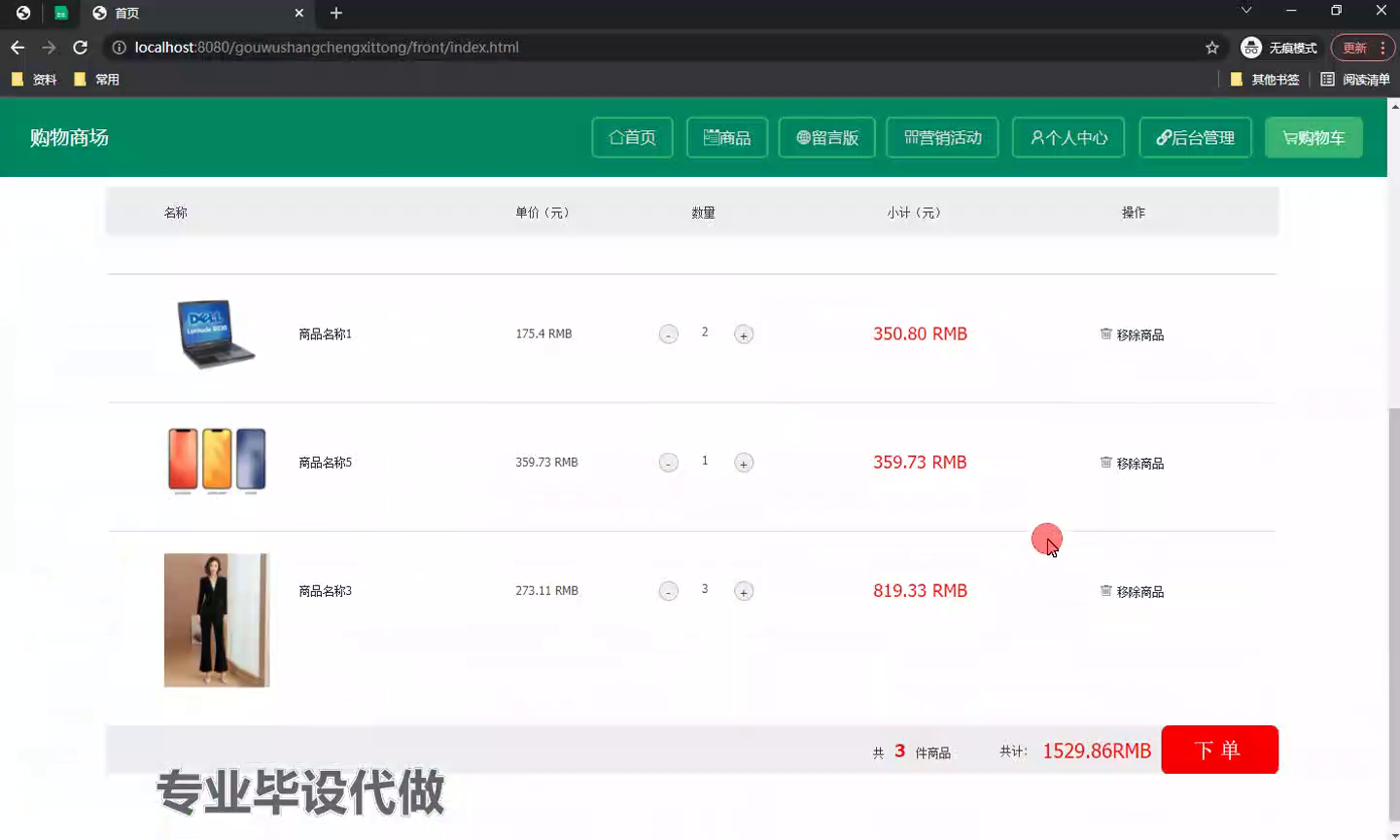The height and width of the screenshot is (840, 1400).
Task: Click the address bar URL field
Action: (x=661, y=48)
